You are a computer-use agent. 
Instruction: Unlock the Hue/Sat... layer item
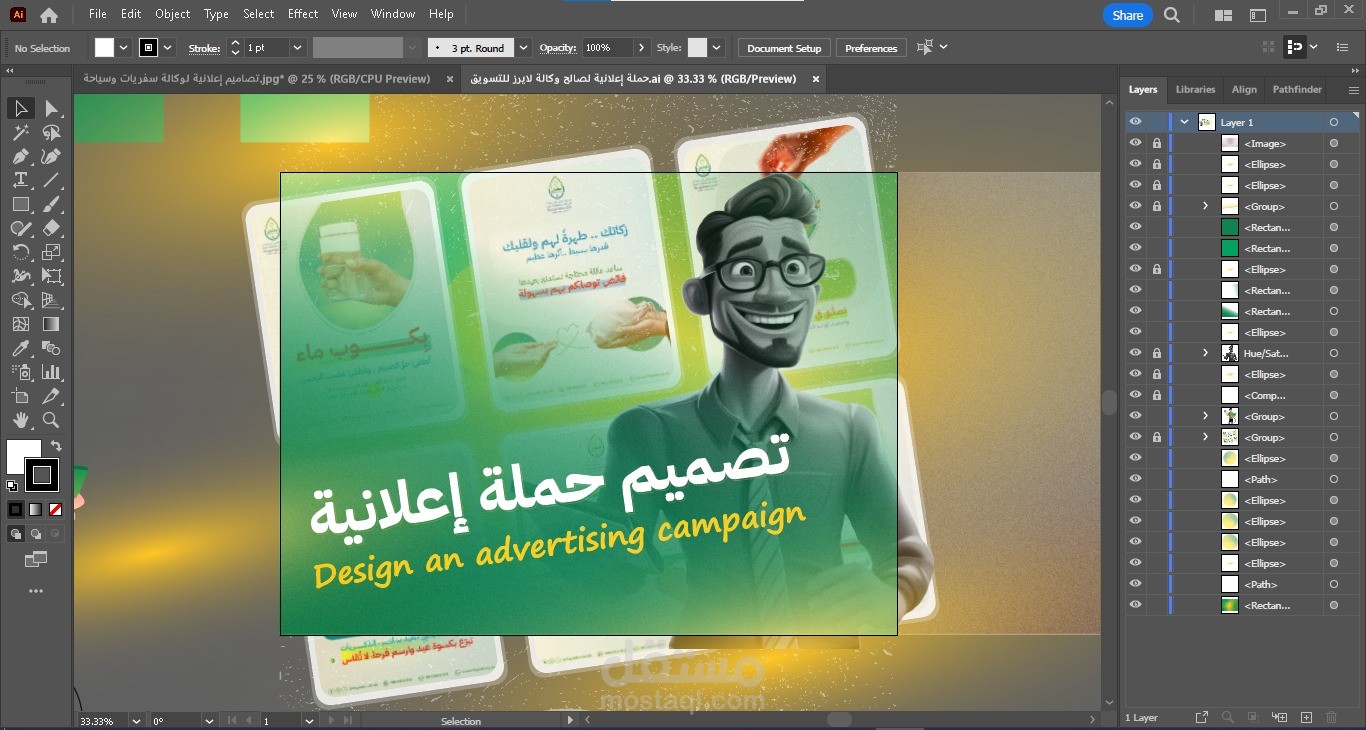(1157, 353)
